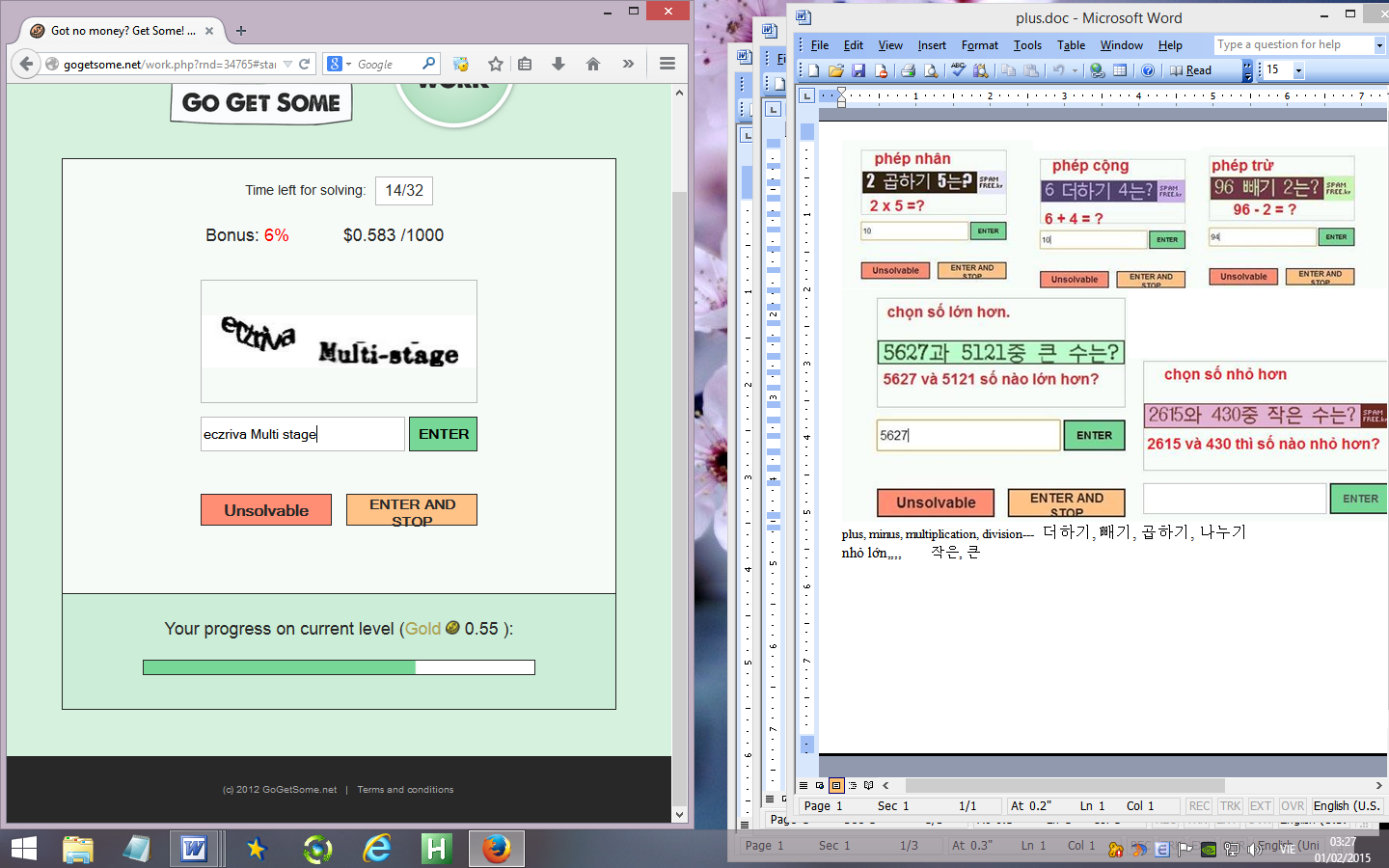Click Firefox home icon
Screen dimensions: 1389x868
[x=593, y=64]
